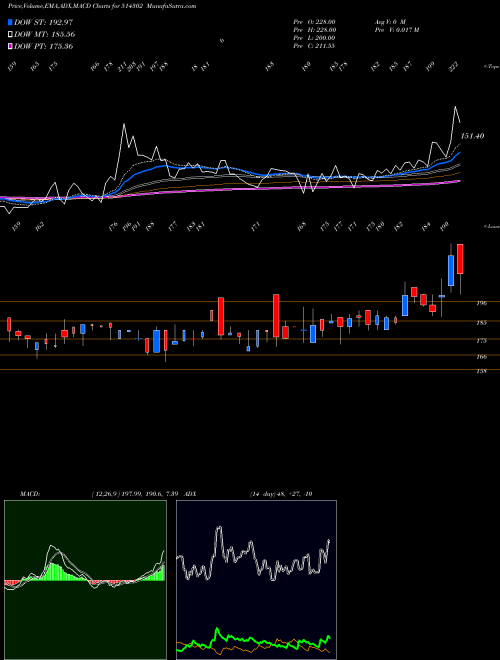Viewport: 500px width, 660px height.
Task: Click the 166 price level label
Action: coord(482,357)
